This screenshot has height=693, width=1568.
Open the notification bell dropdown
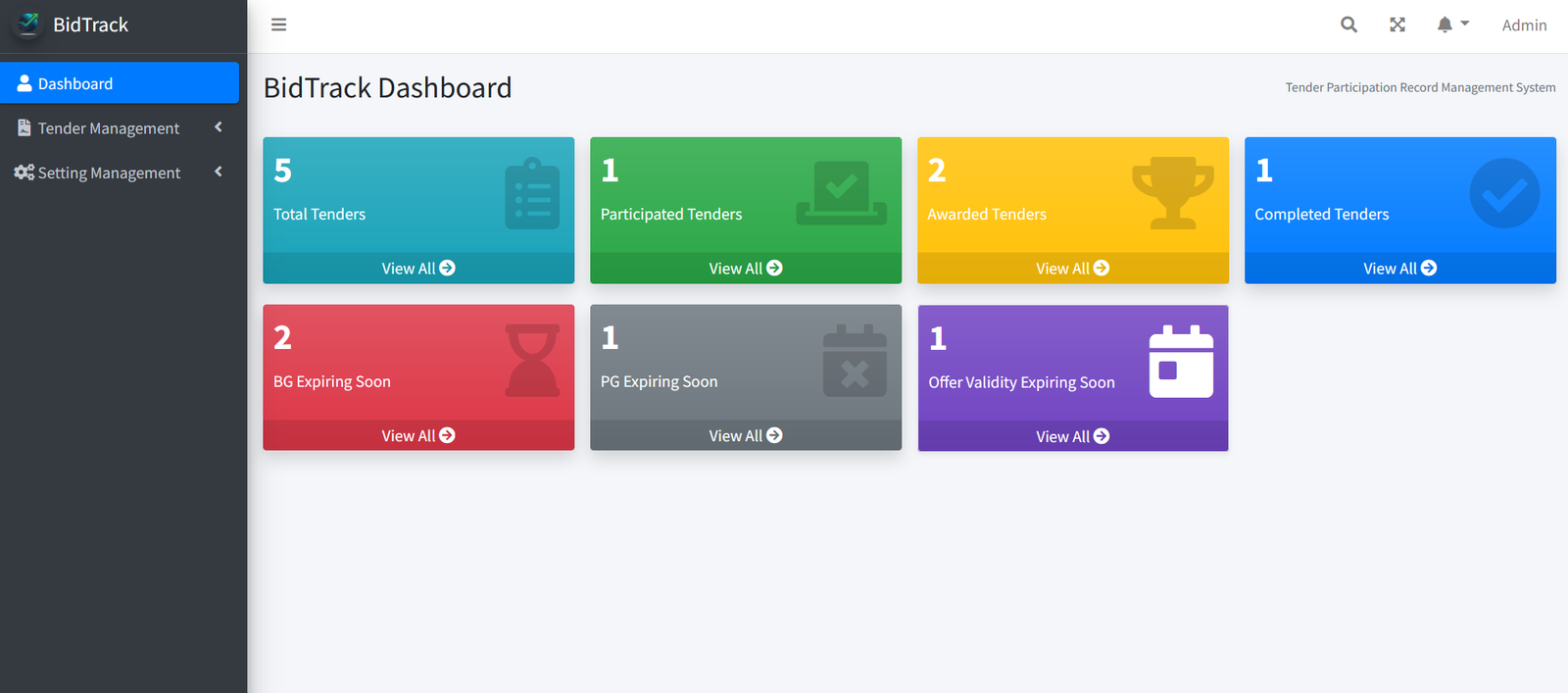(x=1451, y=25)
